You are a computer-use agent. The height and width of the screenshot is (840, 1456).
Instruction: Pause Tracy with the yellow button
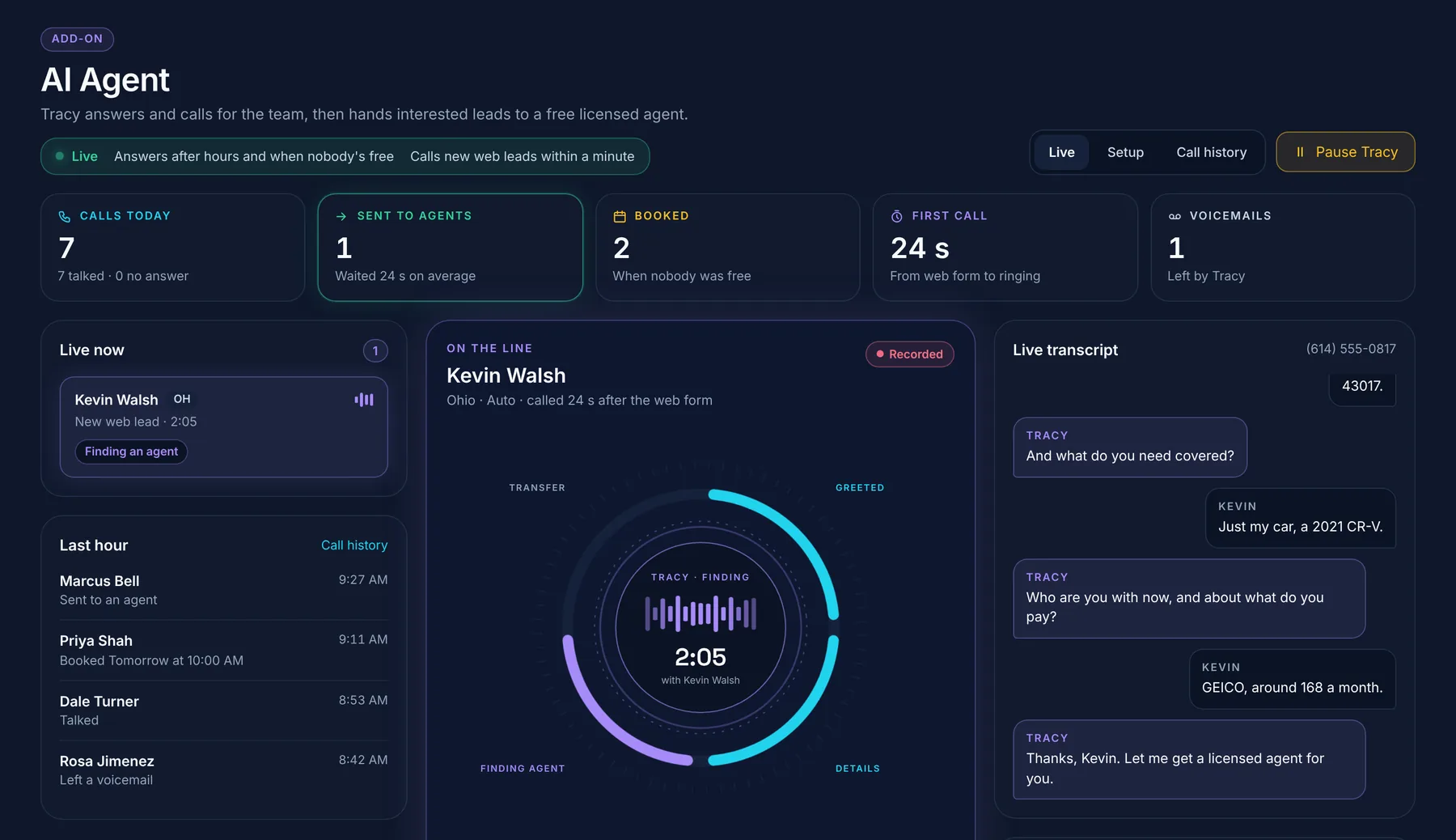click(x=1345, y=152)
